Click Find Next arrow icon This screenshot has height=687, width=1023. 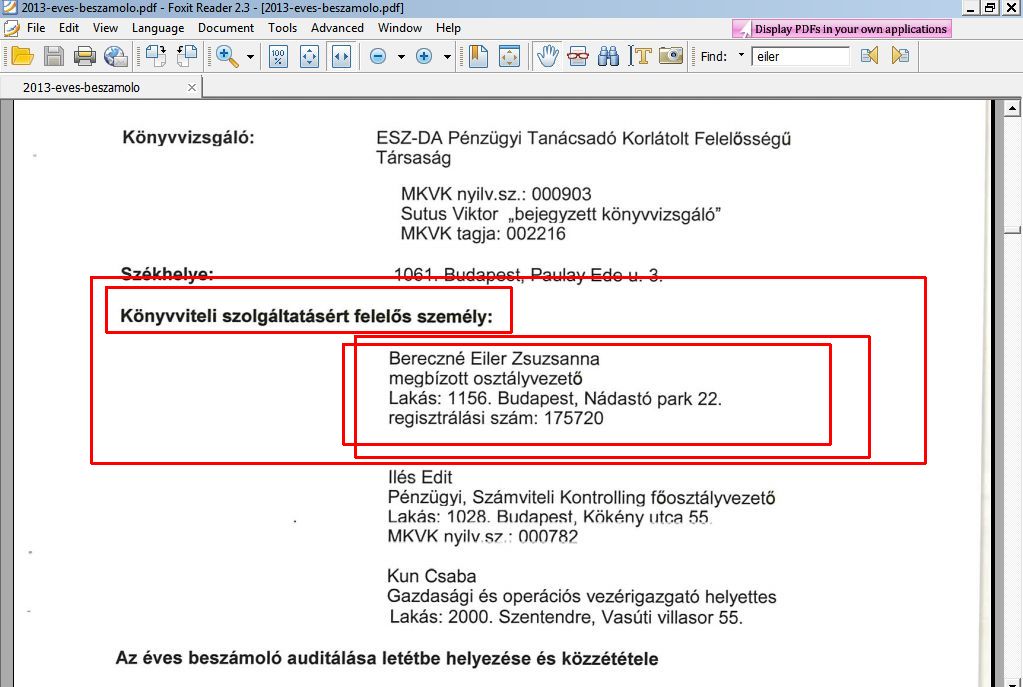(900, 55)
